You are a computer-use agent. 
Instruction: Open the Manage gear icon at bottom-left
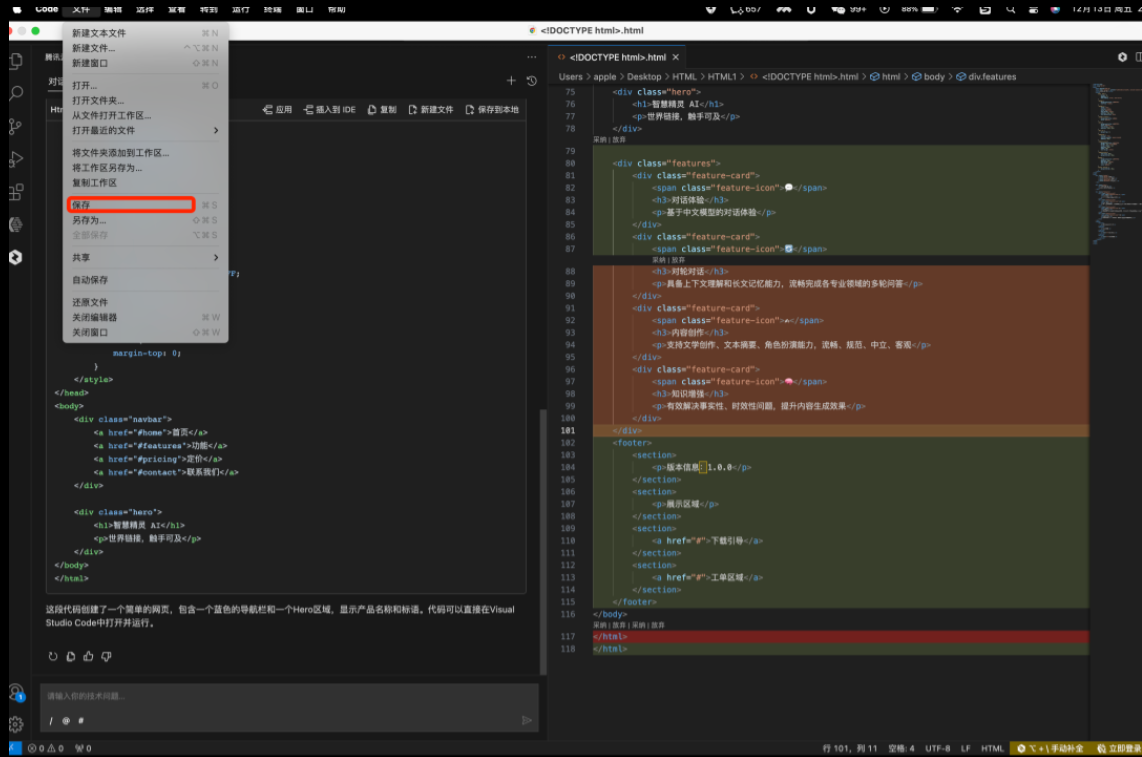tap(15, 724)
